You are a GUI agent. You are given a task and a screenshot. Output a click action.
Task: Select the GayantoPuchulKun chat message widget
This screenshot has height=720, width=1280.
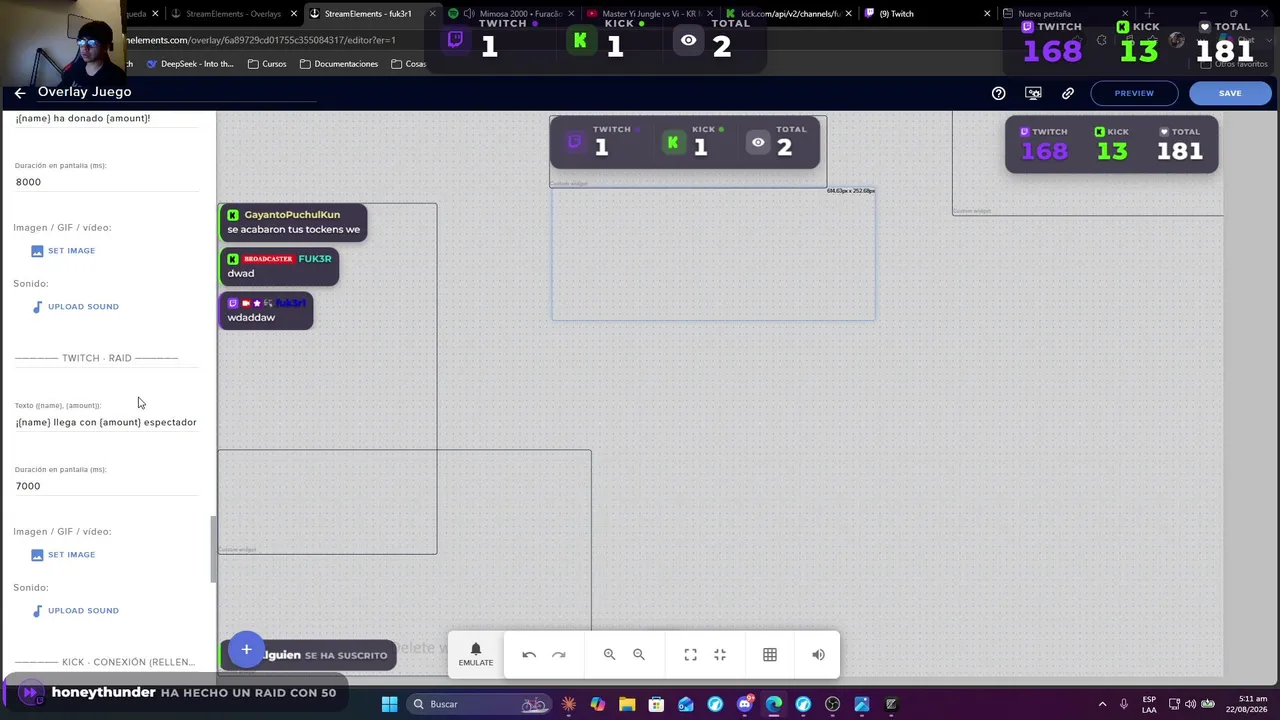coord(293,222)
